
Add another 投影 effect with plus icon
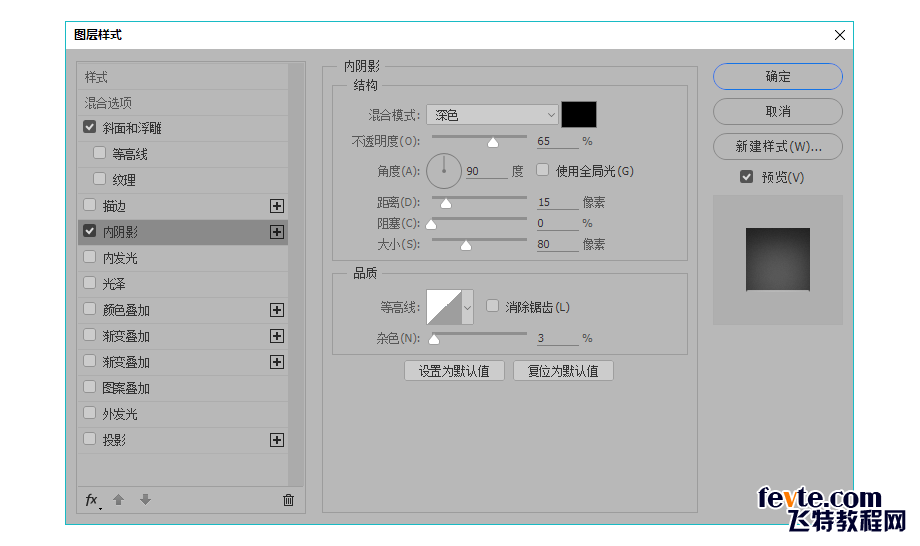point(277,440)
